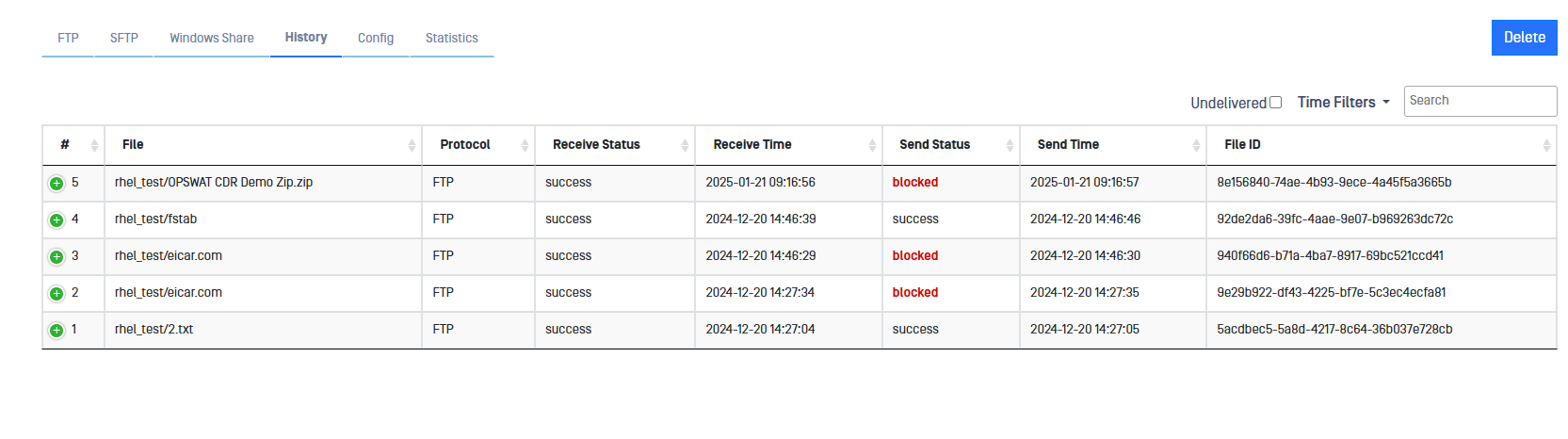1568x439 pixels.
Task: Click the Search input field
Action: 1479,101
